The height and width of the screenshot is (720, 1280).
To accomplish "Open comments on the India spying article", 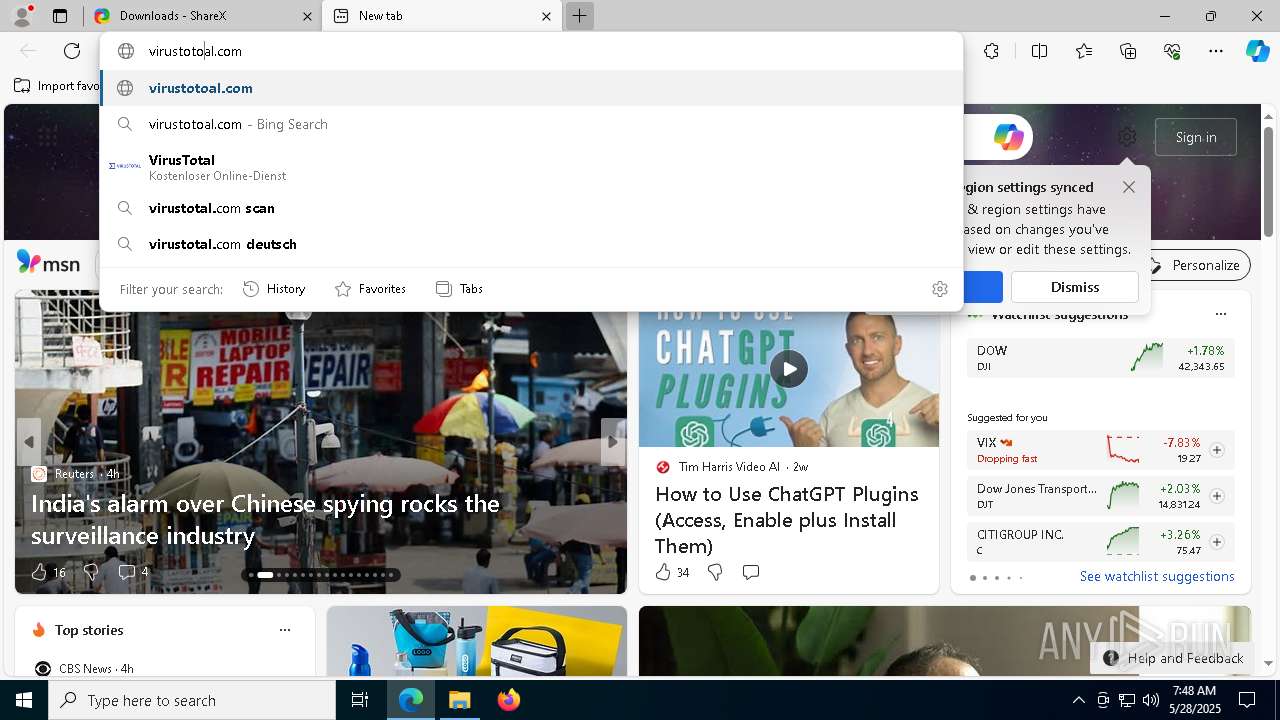I will click(133, 572).
